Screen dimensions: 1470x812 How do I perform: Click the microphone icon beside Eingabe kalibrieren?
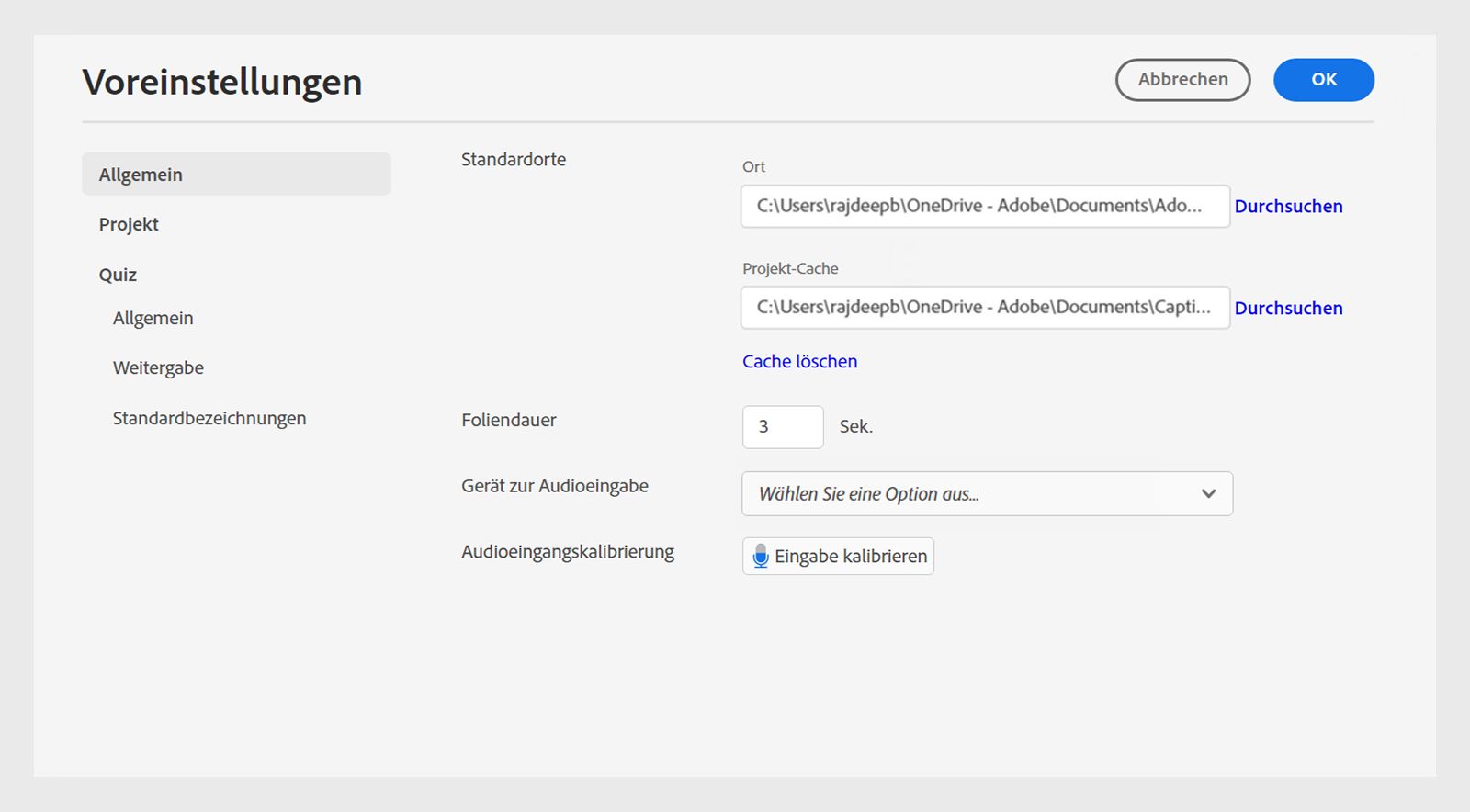[760, 556]
